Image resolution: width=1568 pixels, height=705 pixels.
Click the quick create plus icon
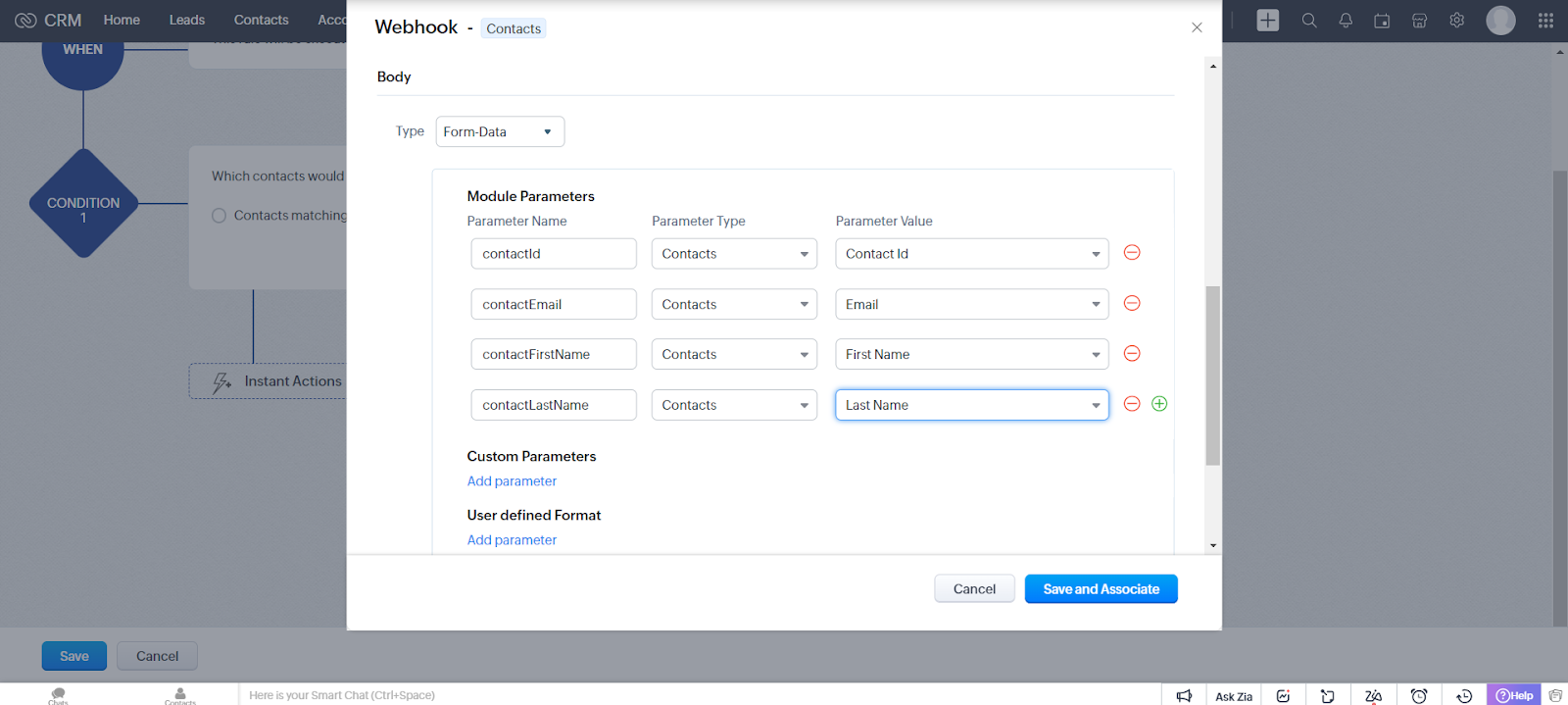coord(1267,20)
